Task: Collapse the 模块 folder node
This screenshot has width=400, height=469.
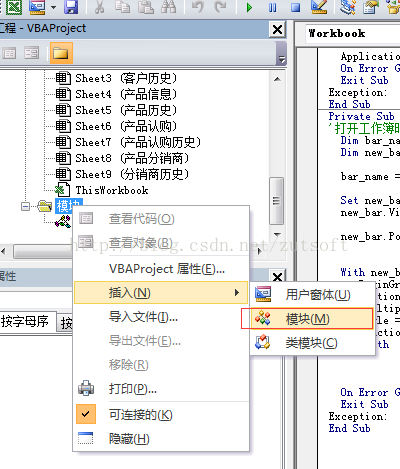Action: click(25, 207)
